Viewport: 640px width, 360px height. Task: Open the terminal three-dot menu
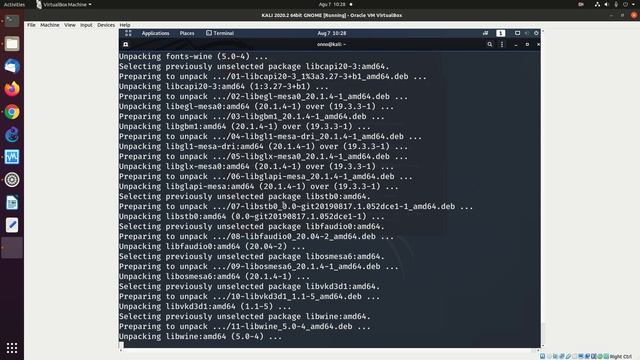click(502, 44)
